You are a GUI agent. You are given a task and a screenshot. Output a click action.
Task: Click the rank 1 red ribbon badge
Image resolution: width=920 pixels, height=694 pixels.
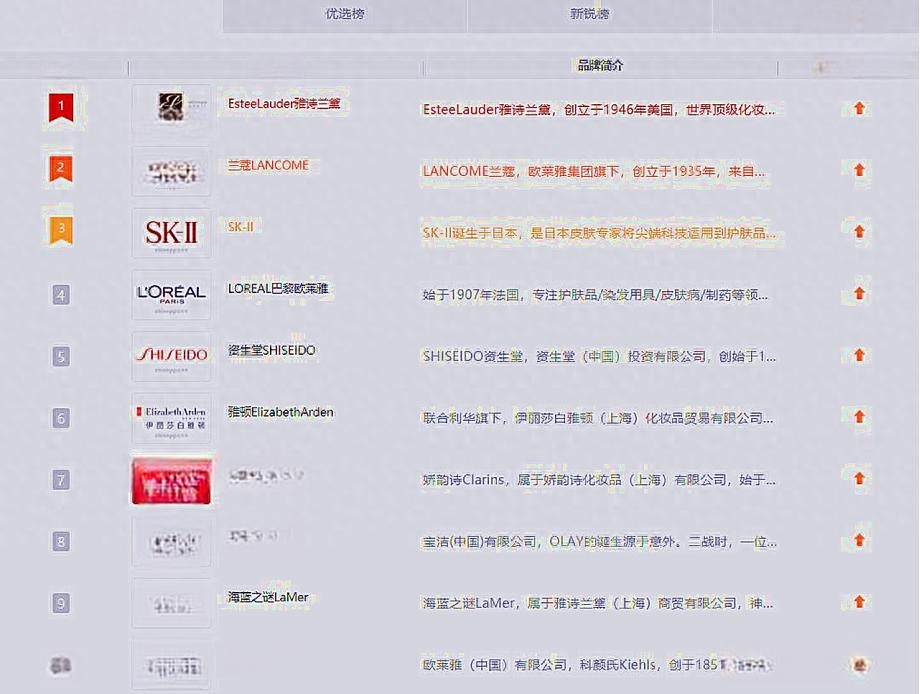point(61,108)
